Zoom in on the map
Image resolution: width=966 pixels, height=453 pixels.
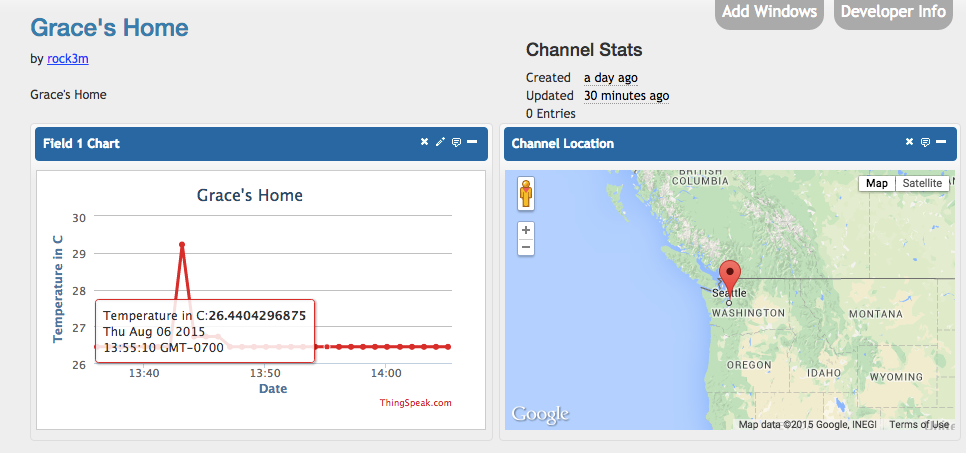[526, 230]
